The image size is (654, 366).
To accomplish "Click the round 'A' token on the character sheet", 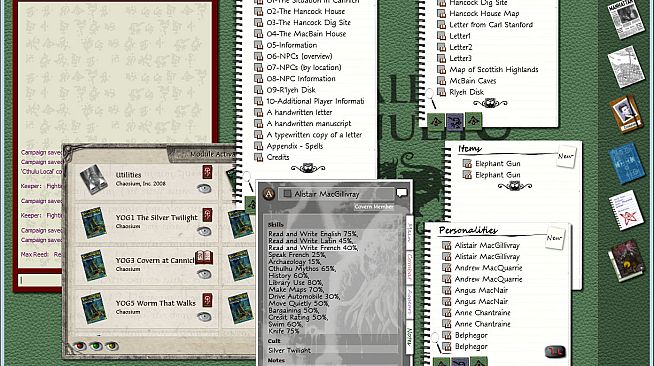I will (269, 194).
